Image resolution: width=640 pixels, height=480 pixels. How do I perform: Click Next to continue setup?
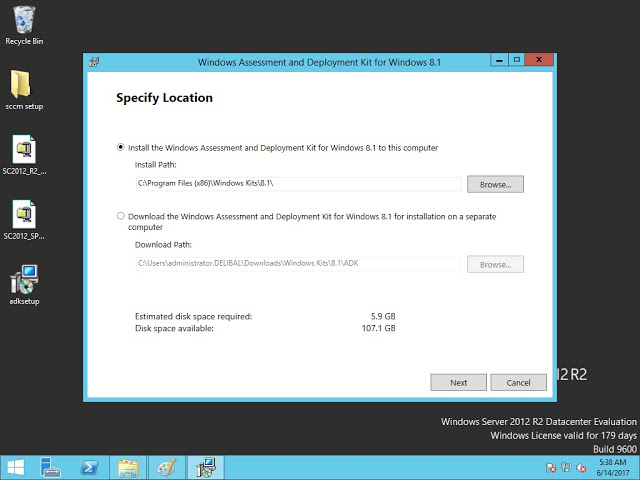pos(458,382)
